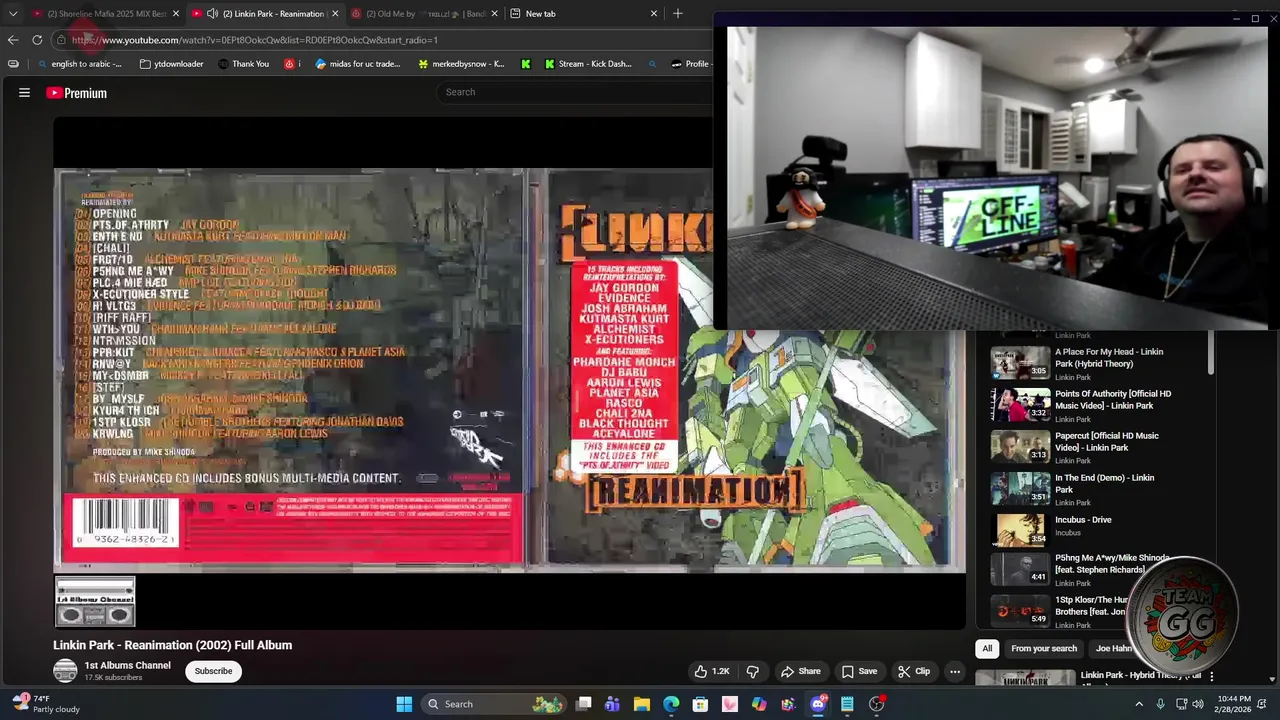The image size is (1280, 720).
Task: Play the Incubus - Drive thumbnail
Action: 1020,530
